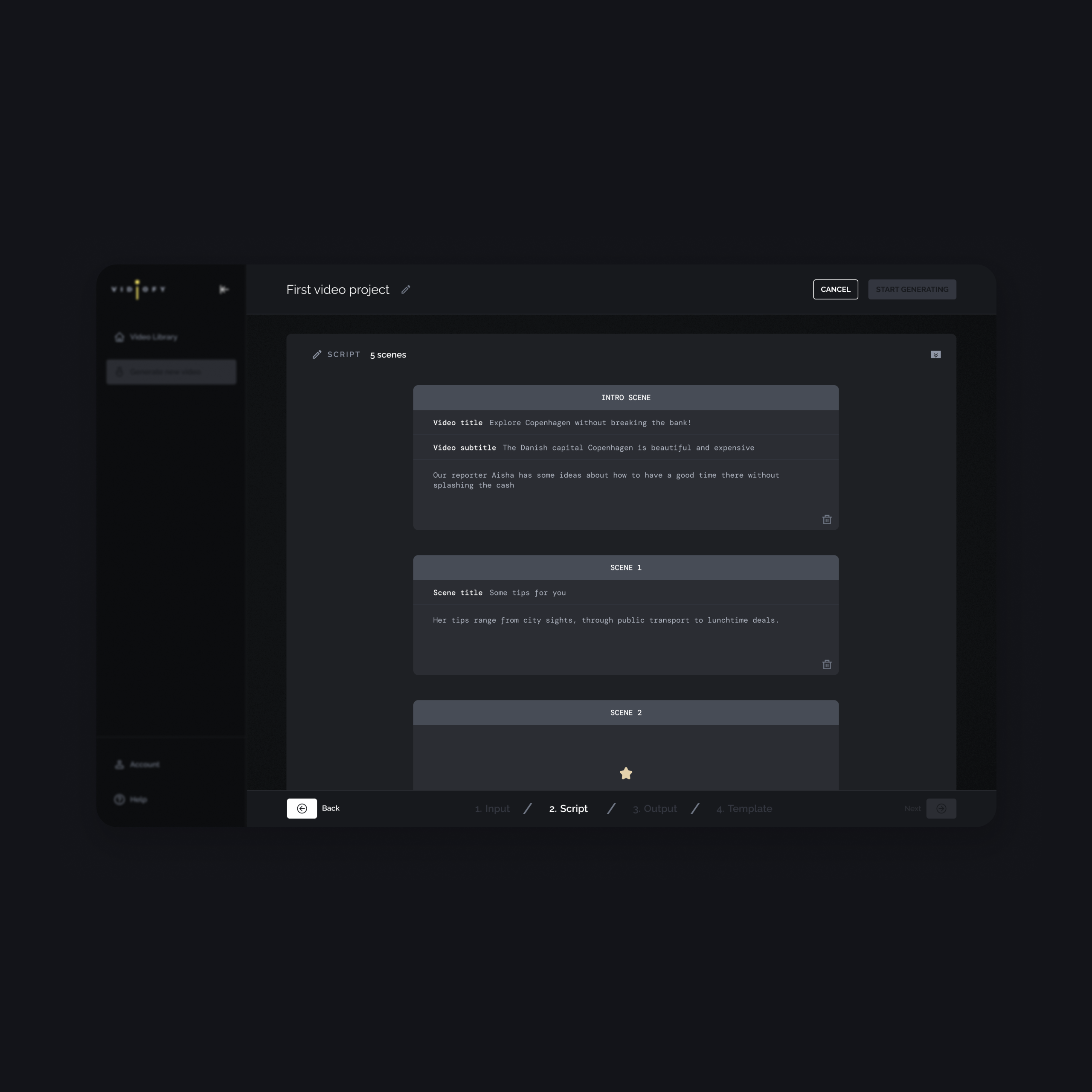Click the back arrow button
Image resolution: width=1092 pixels, height=1092 pixels.
[302, 808]
